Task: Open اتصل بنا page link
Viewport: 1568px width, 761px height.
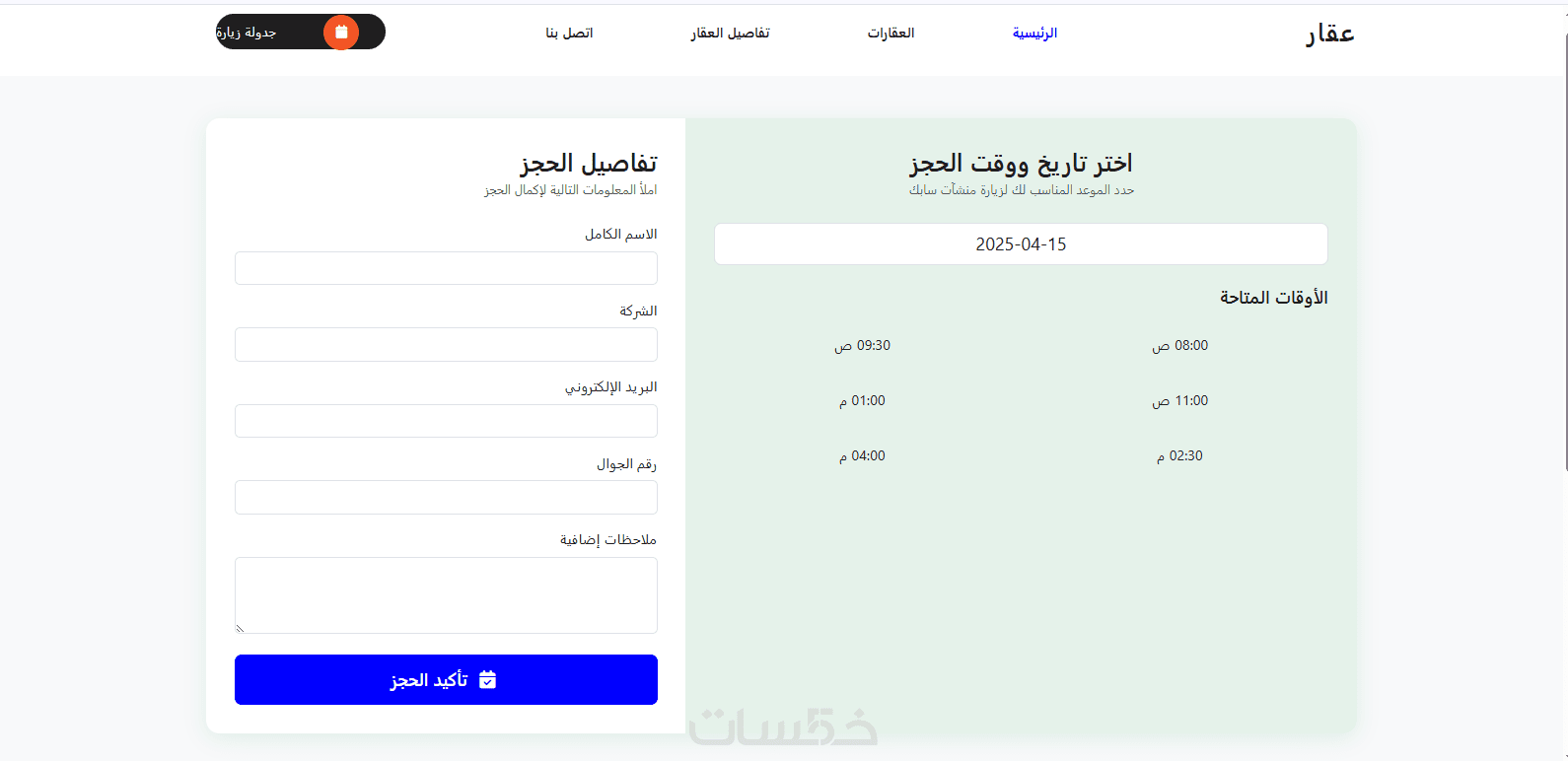Action: [x=569, y=33]
